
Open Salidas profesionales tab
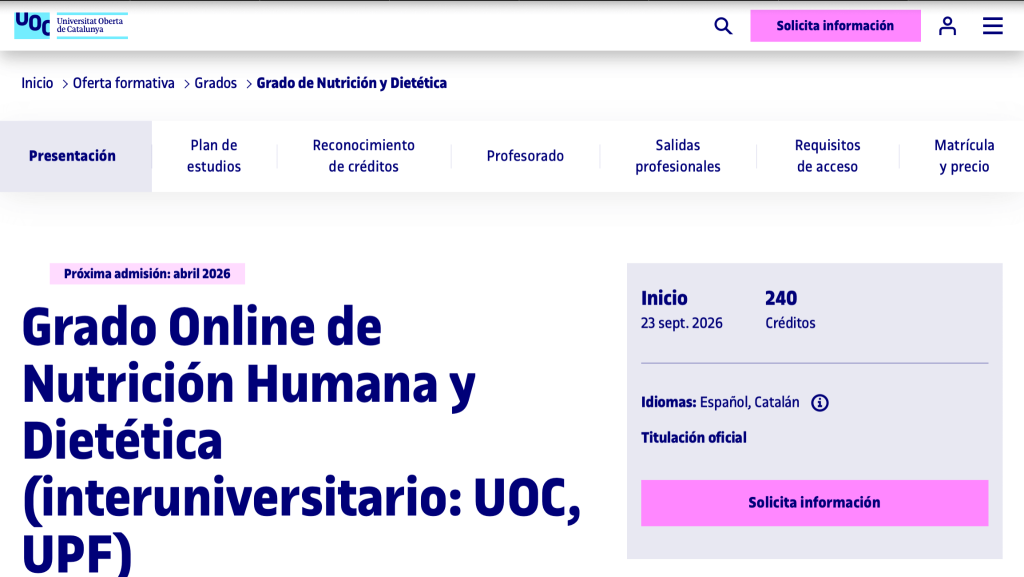(x=678, y=156)
